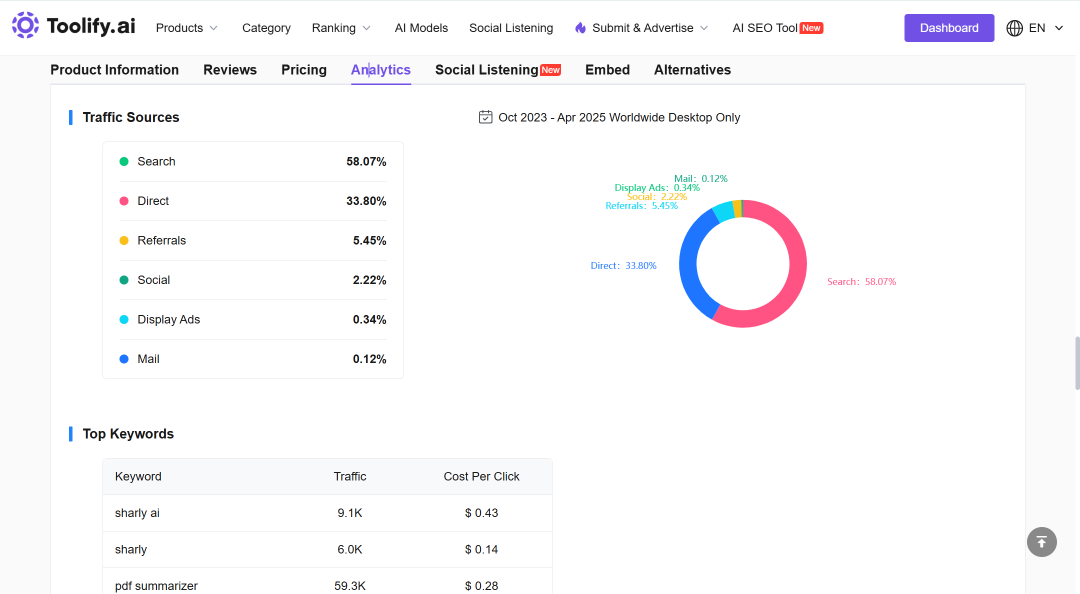Expand the Products dropdown menu
This screenshot has width=1080, height=594.
click(186, 28)
